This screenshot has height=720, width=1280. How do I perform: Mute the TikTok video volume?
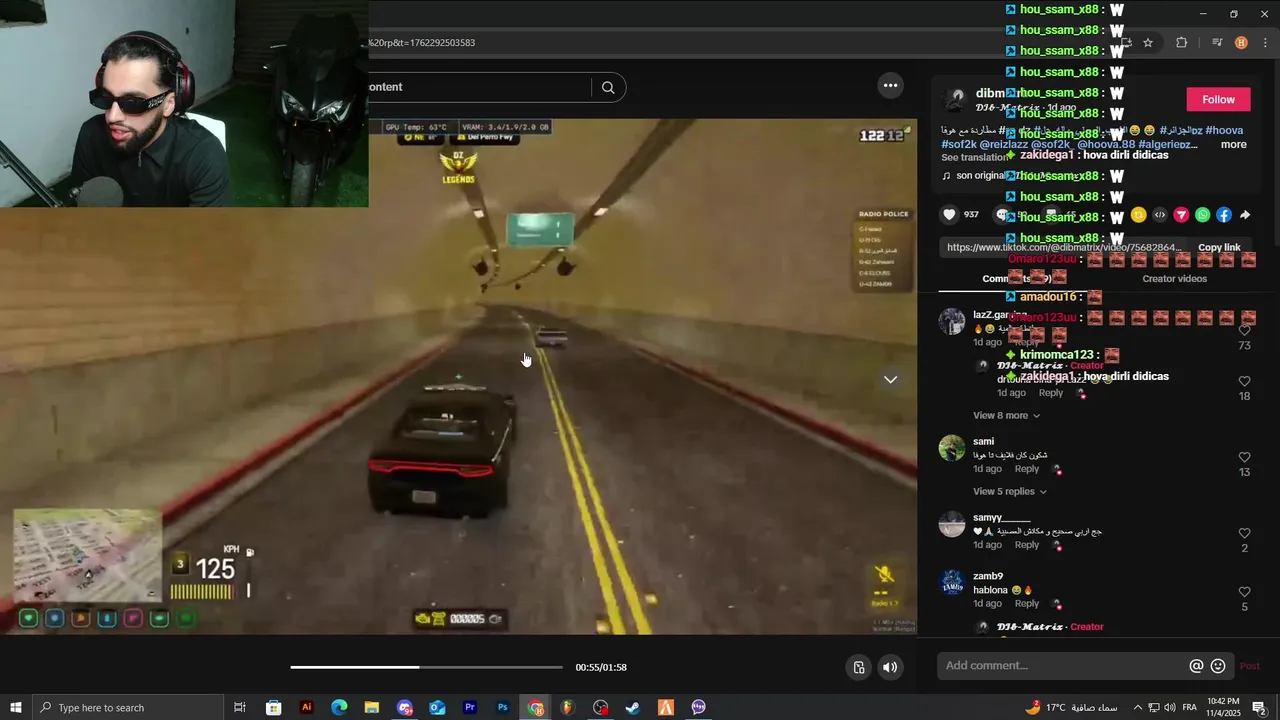[890, 668]
